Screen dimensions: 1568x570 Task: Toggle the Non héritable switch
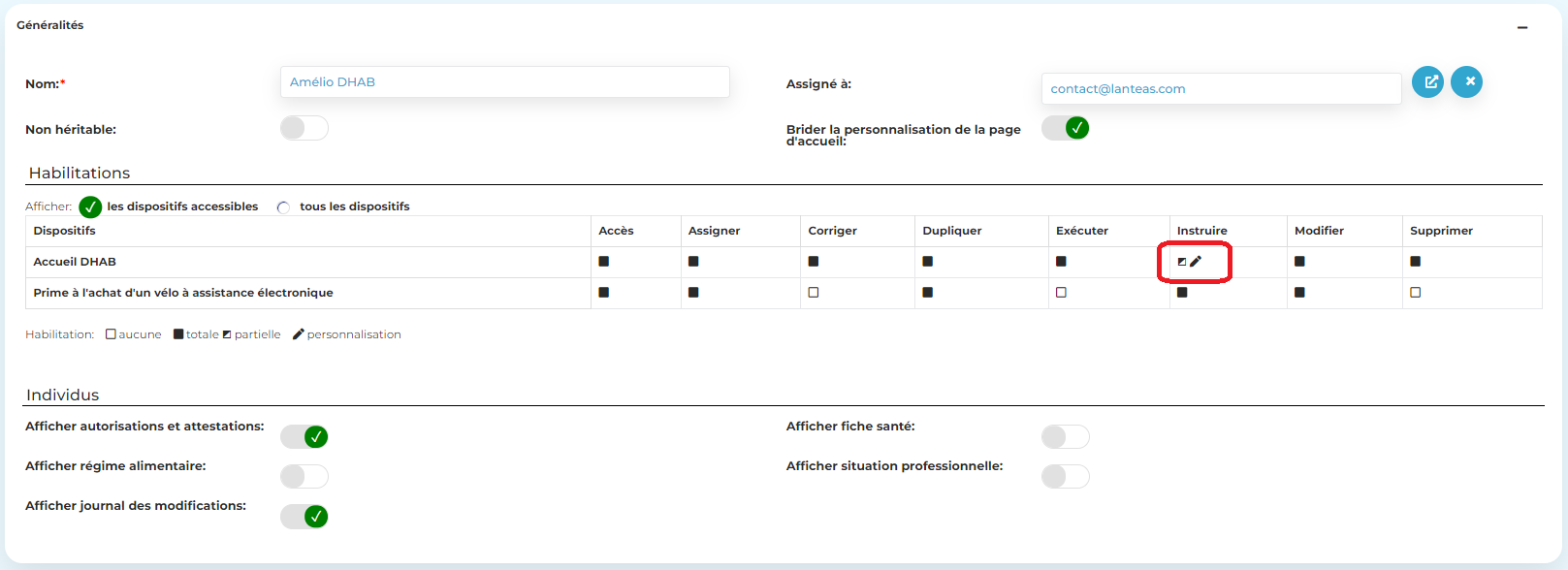[304, 129]
